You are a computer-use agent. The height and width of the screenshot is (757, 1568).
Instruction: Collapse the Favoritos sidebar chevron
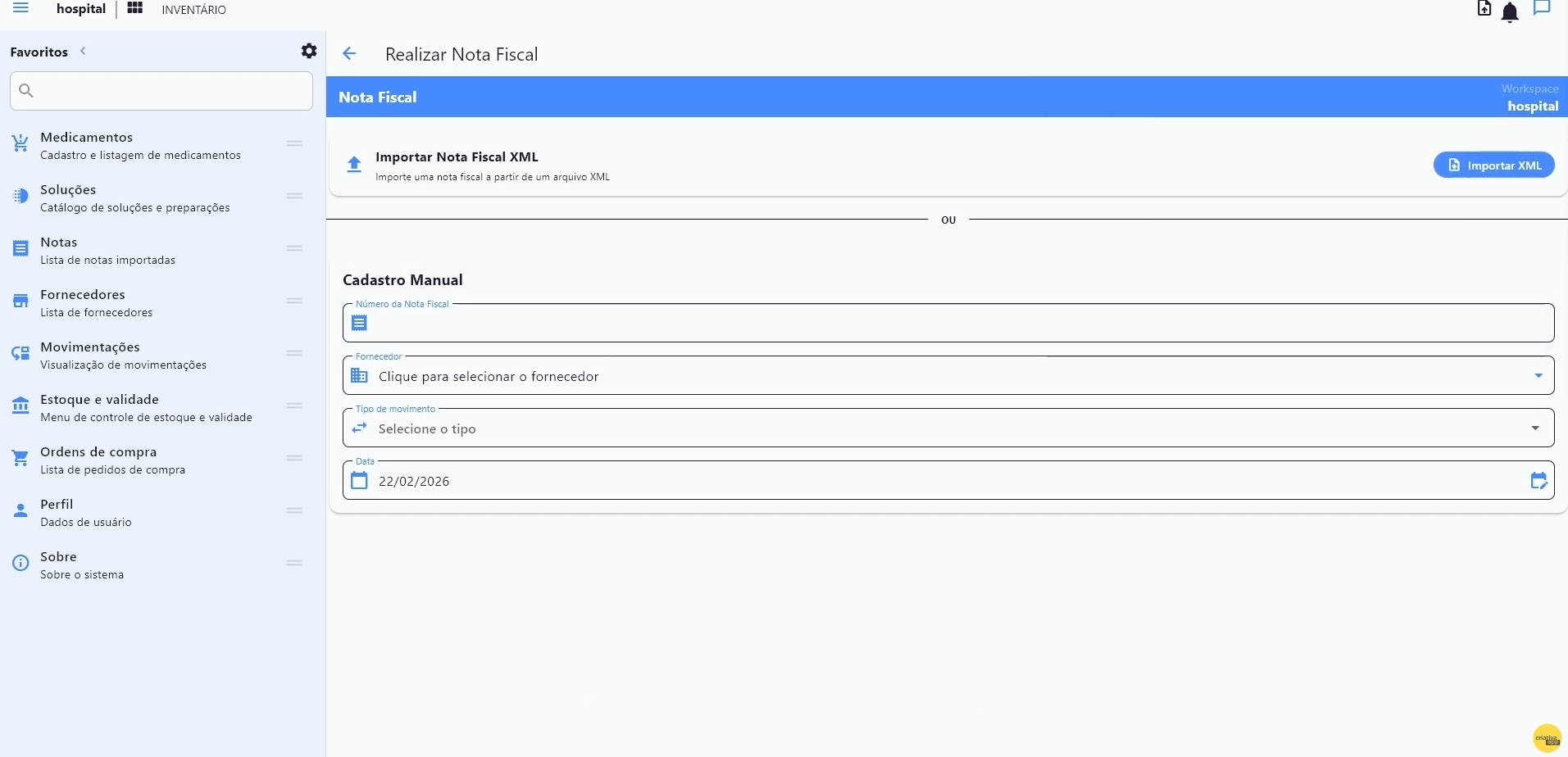pyautogui.click(x=83, y=52)
